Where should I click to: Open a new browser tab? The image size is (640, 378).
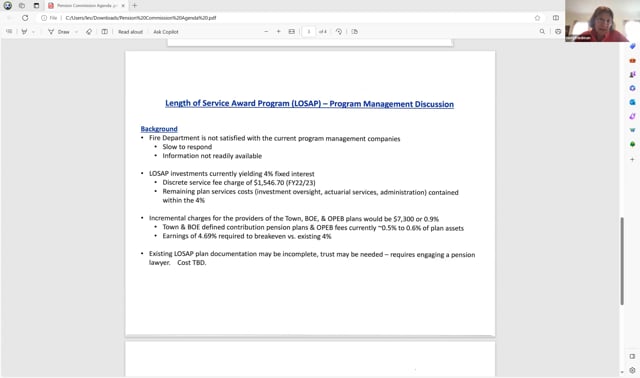coord(134,6)
